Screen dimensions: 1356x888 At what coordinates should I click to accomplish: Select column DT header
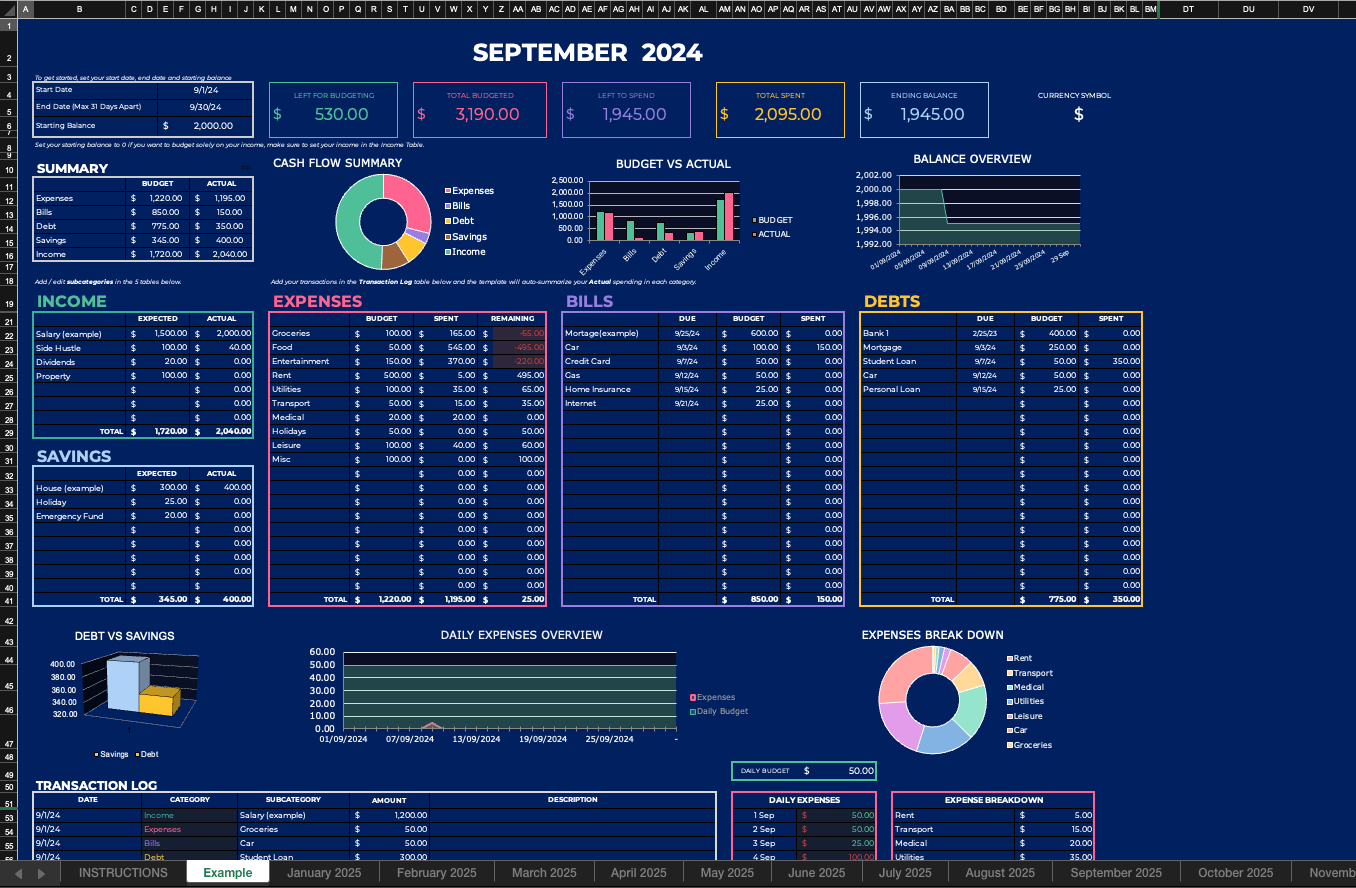coord(1188,9)
